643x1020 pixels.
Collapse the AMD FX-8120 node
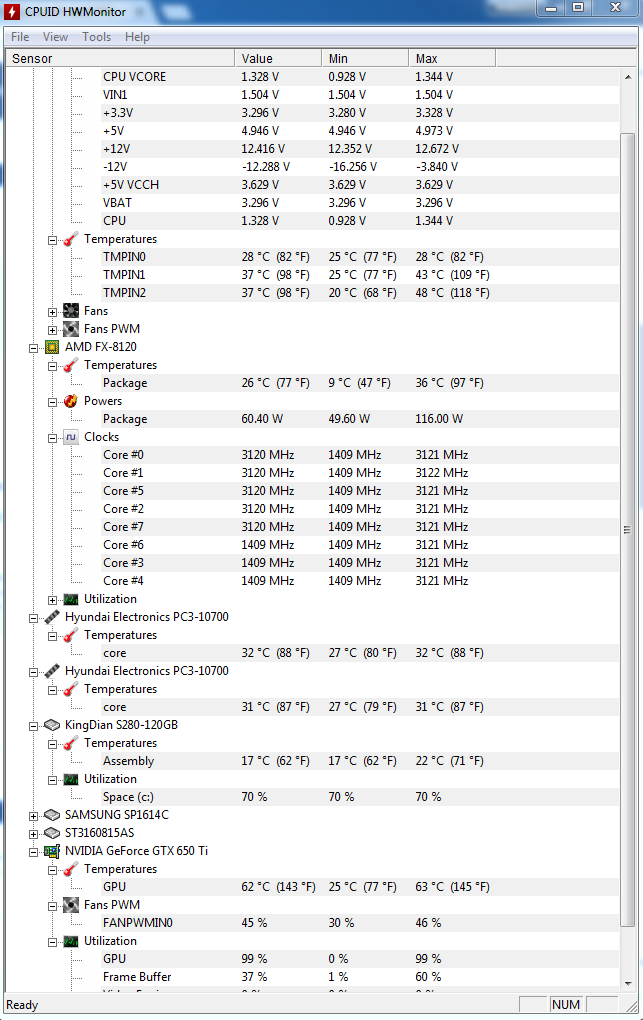click(33, 348)
